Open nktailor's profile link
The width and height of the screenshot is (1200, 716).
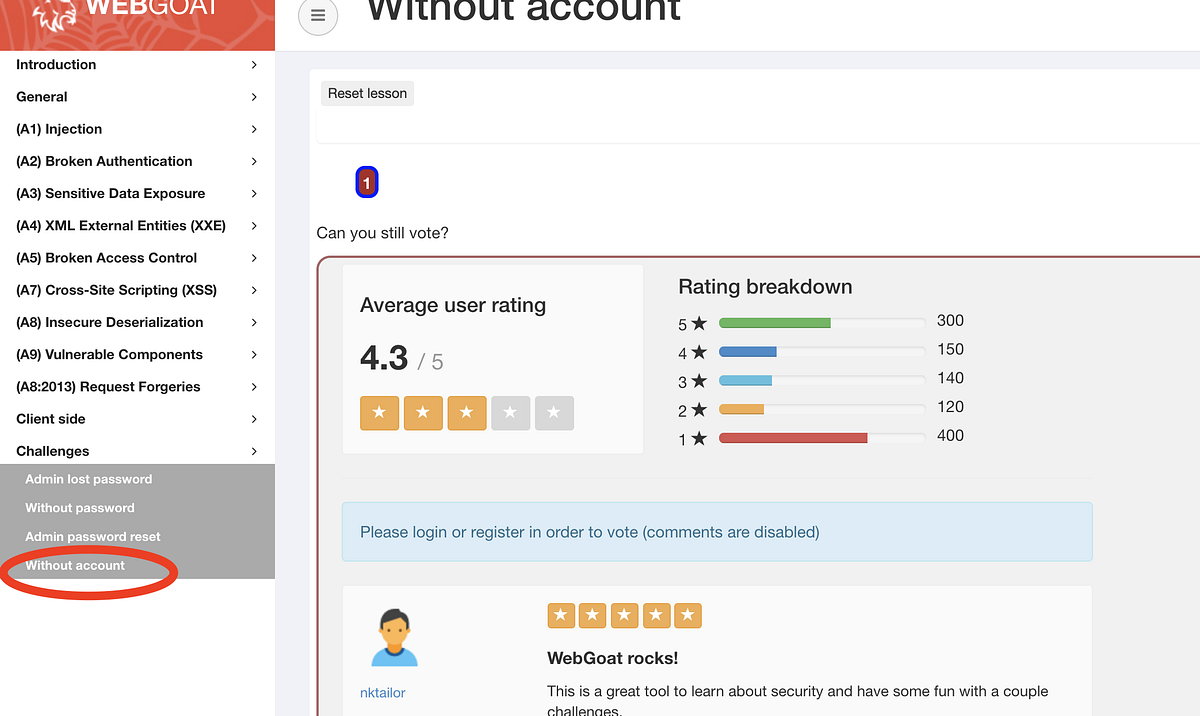tap(382, 692)
